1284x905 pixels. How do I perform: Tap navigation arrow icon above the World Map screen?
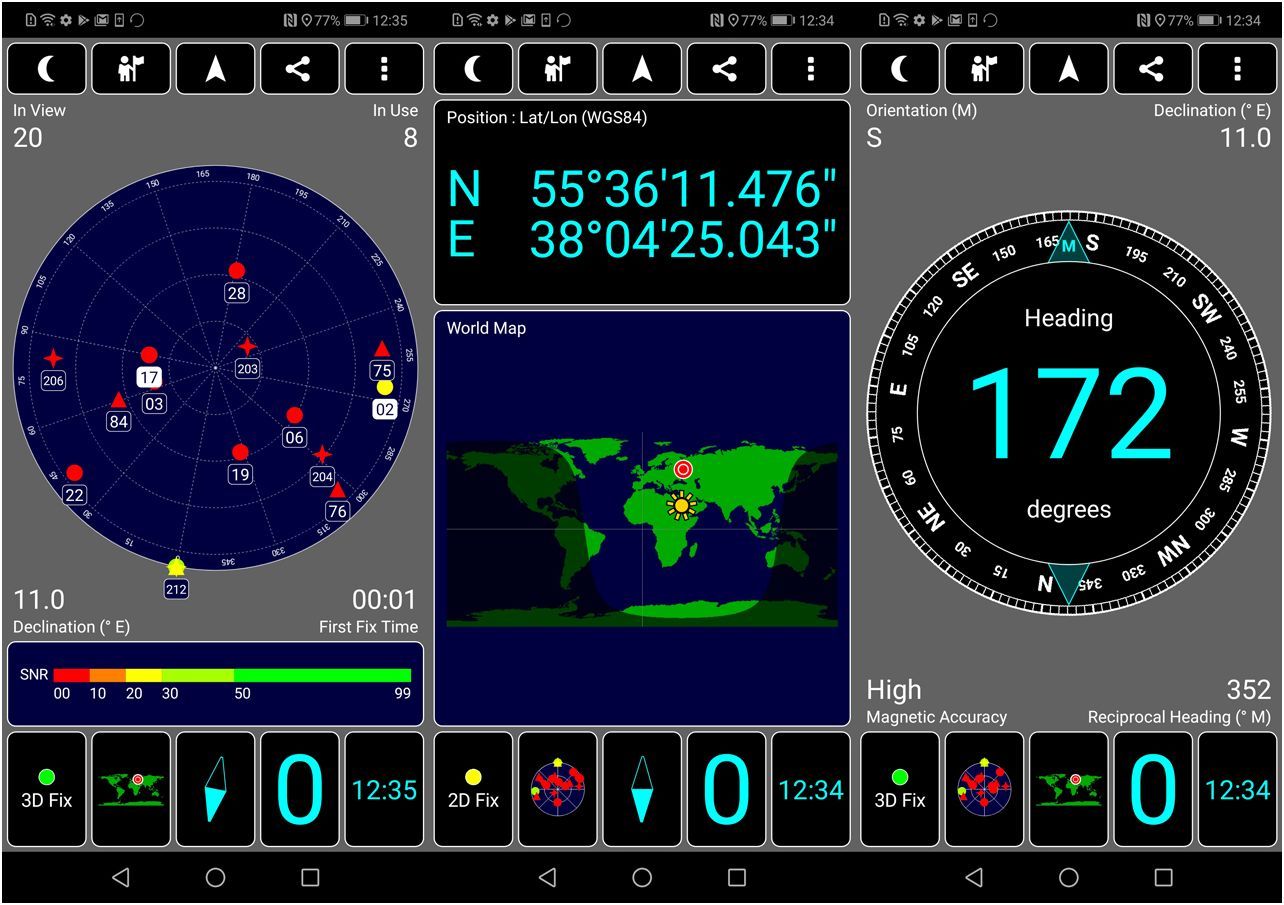[x=642, y=69]
